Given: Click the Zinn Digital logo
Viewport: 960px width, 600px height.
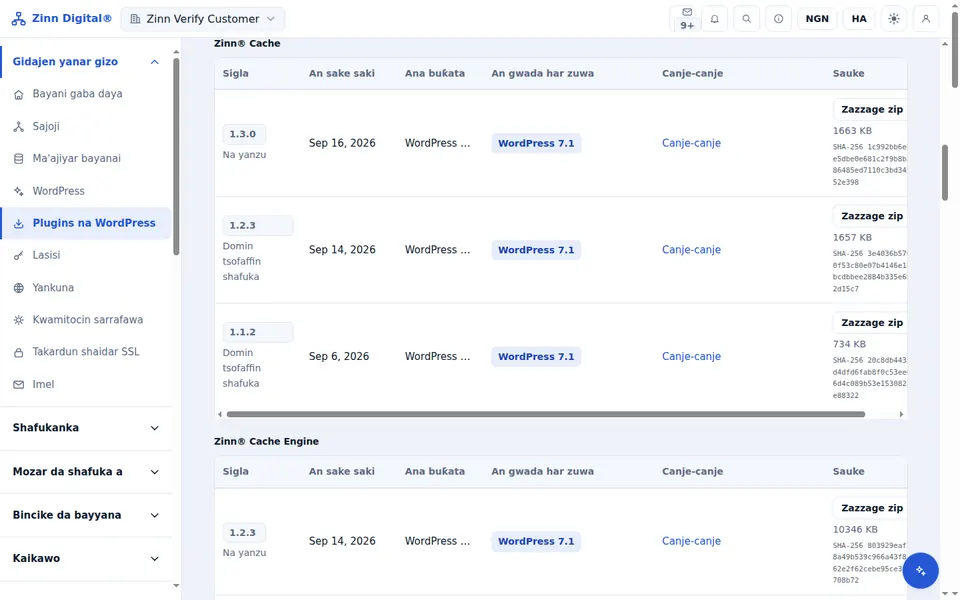Looking at the screenshot, I should click(x=61, y=18).
